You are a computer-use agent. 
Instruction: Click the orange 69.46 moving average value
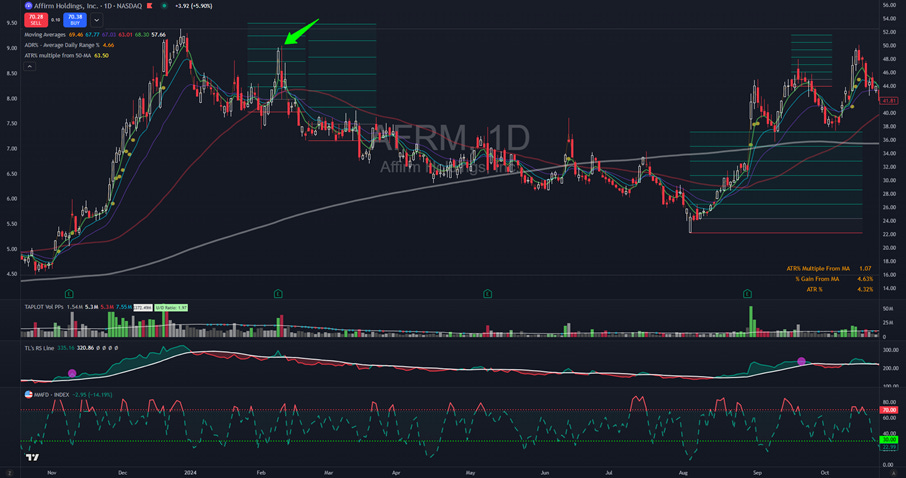pos(76,35)
